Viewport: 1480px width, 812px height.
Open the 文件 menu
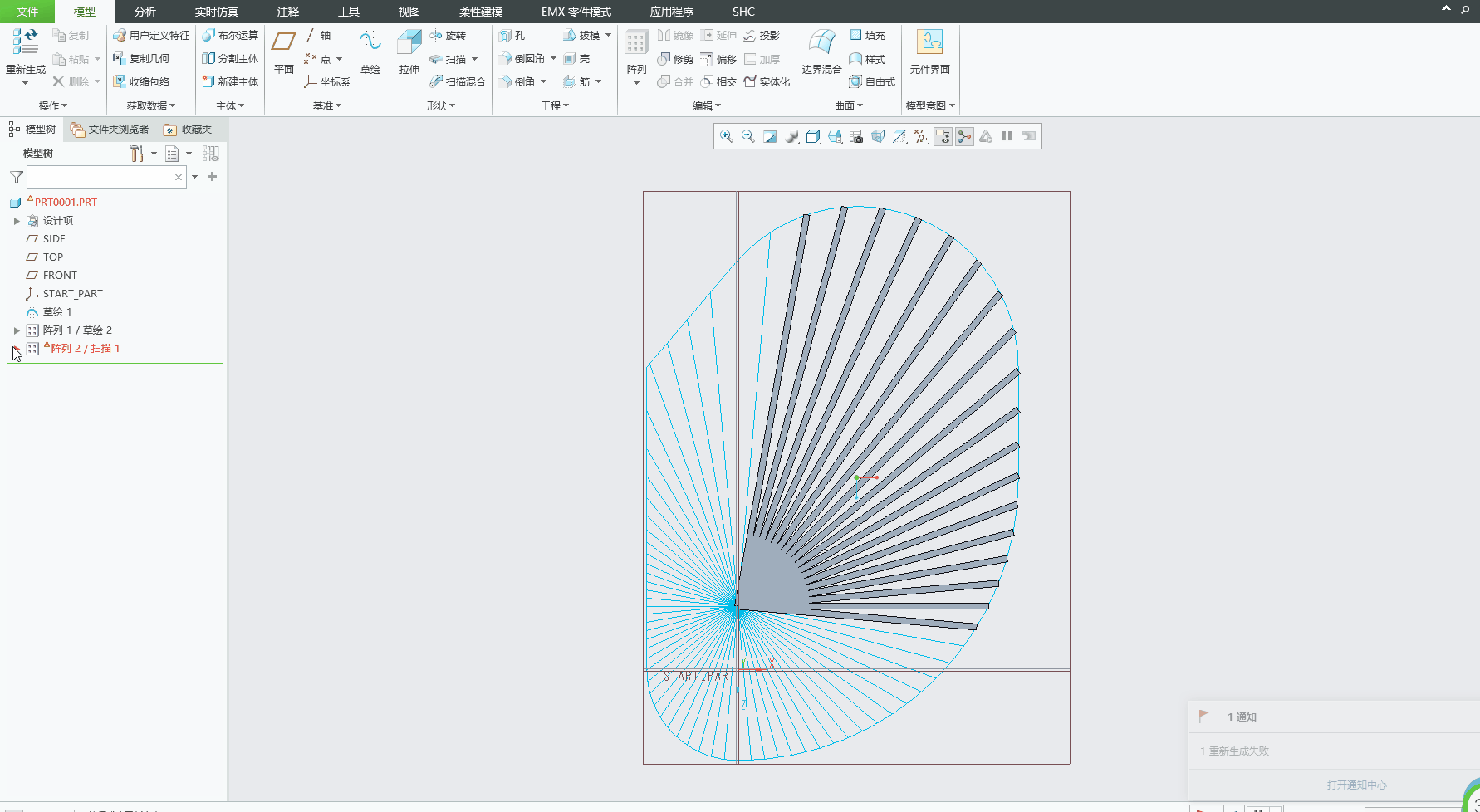27,12
